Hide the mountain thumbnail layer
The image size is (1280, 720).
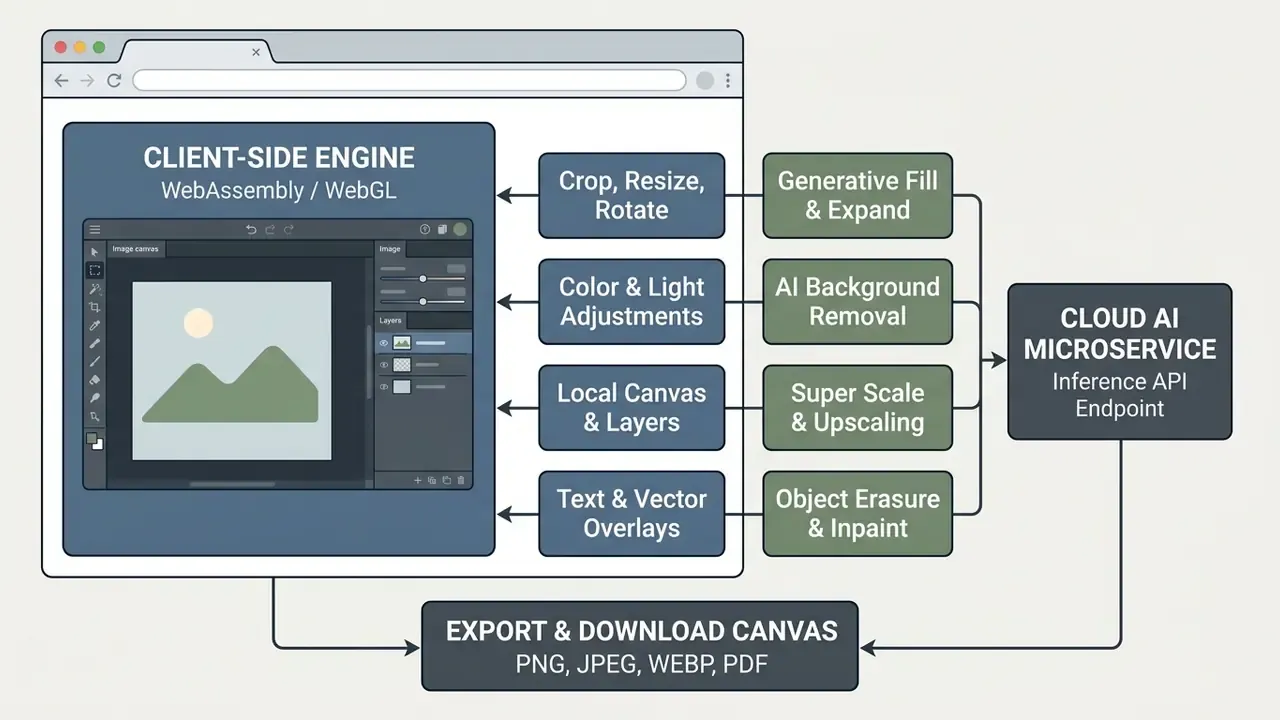384,343
